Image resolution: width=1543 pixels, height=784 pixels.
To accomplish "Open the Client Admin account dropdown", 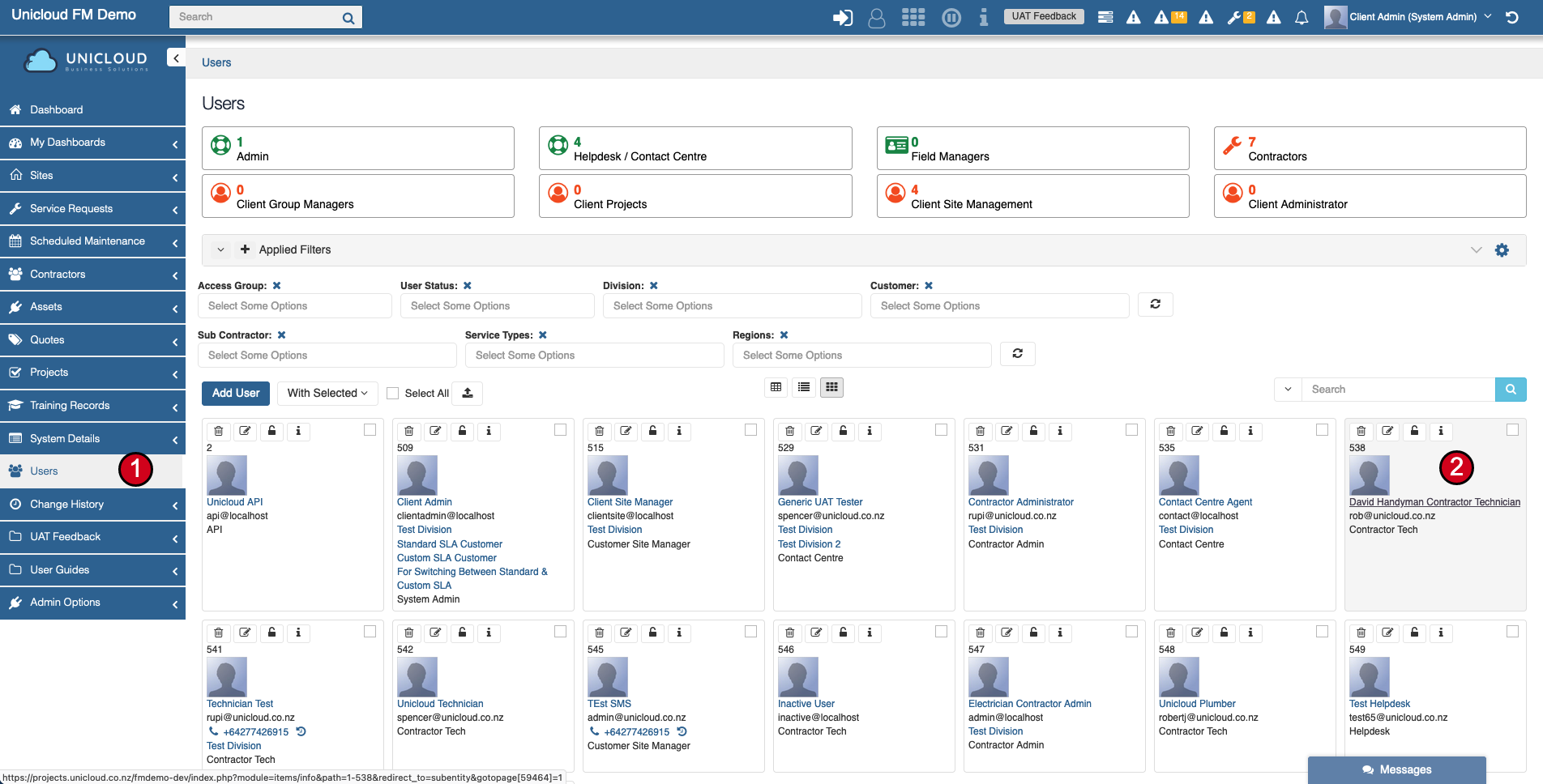I will [1408, 17].
